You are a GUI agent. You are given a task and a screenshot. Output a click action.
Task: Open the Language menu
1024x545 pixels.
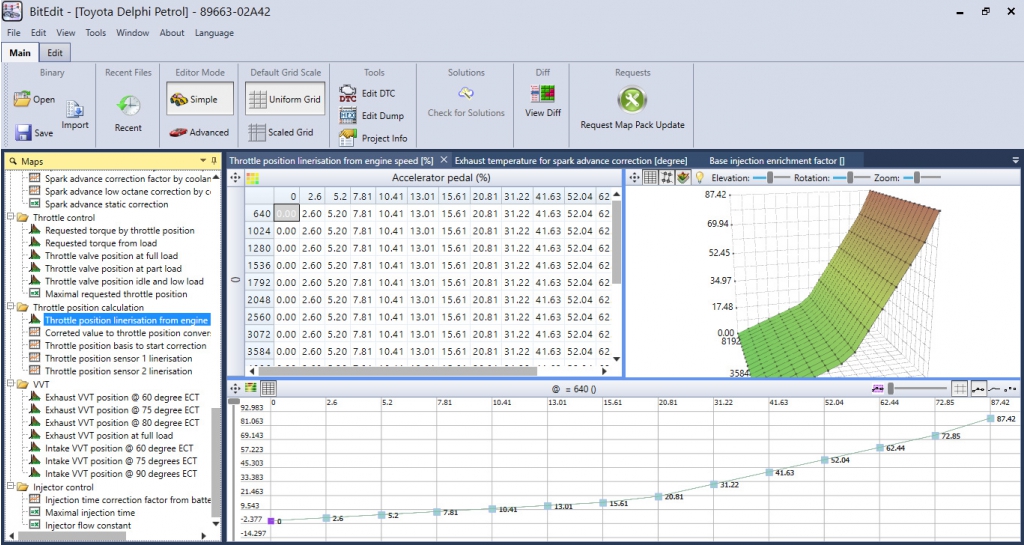point(214,33)
